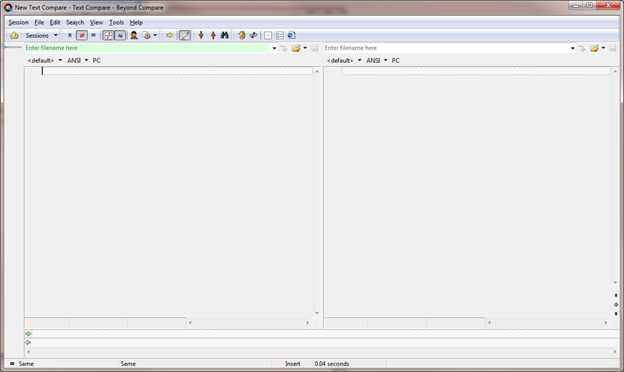Click detail pane horizontal scroll left arrow
The height and width of the screenshot is (372, 624).
(28, 352)
